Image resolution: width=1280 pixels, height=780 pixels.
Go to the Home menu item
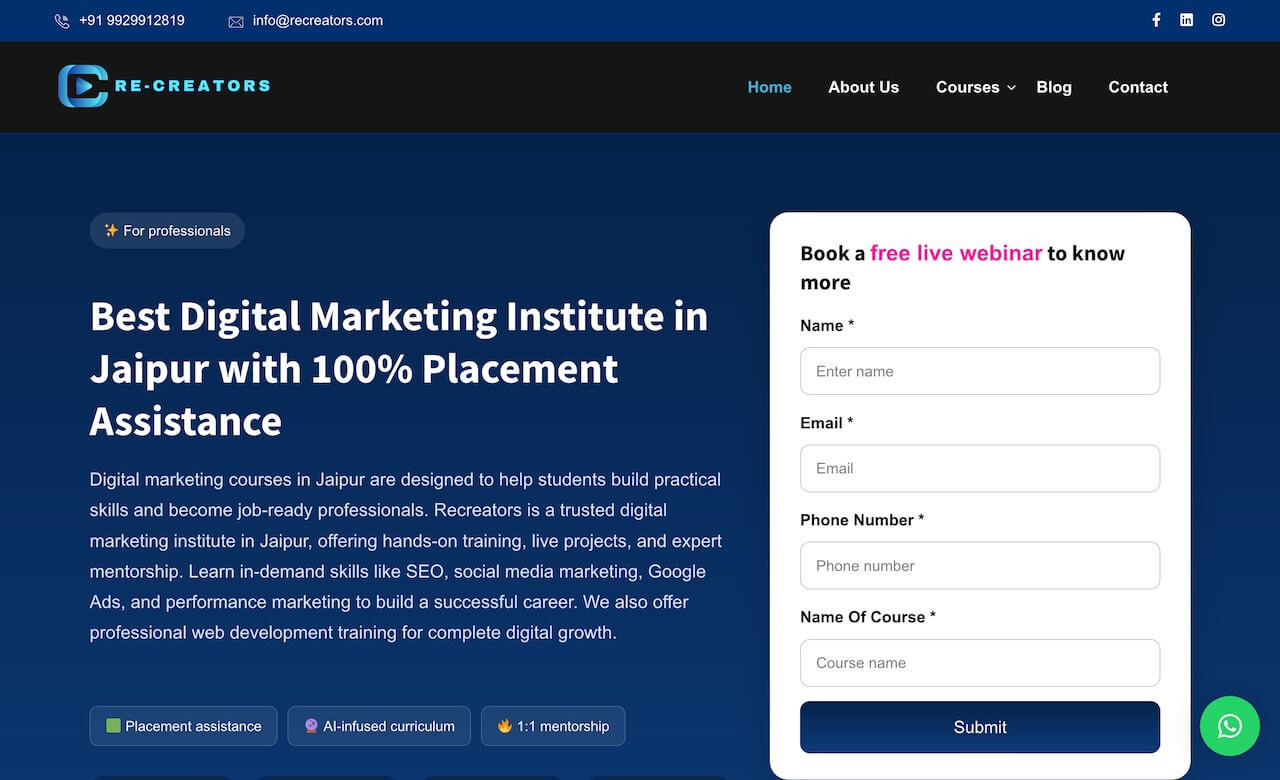(769, 87)
